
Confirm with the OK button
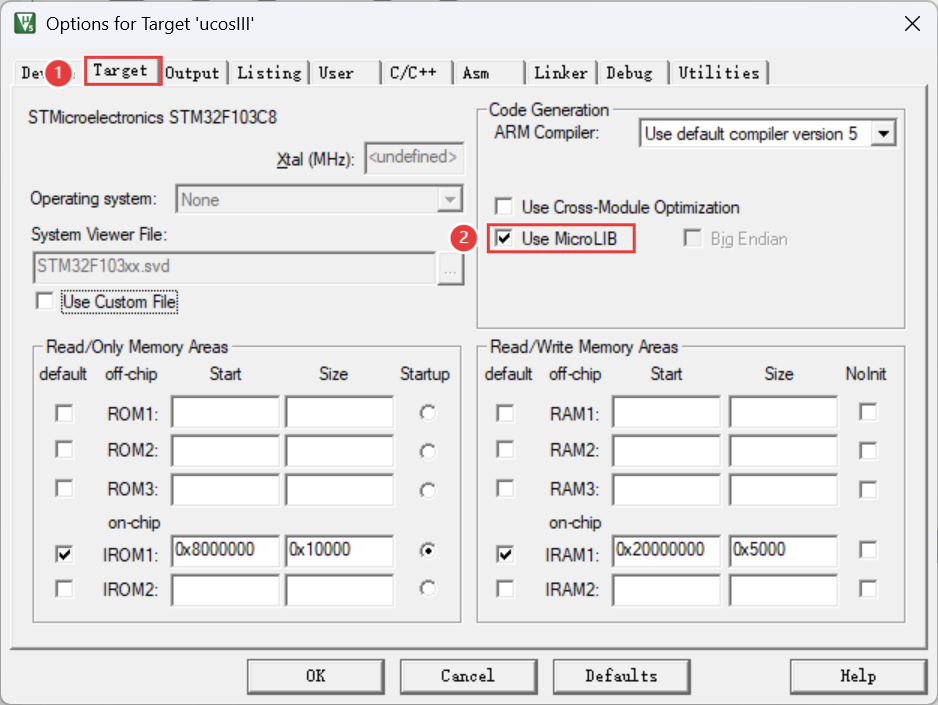click(x=316, y=676)
